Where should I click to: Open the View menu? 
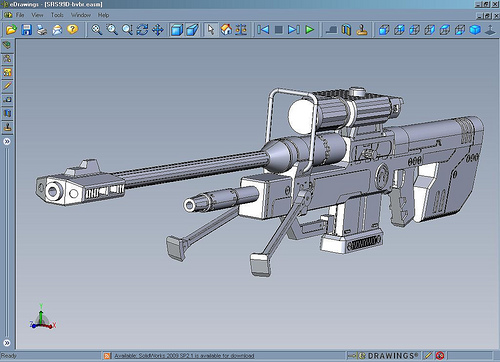(37, 15)
